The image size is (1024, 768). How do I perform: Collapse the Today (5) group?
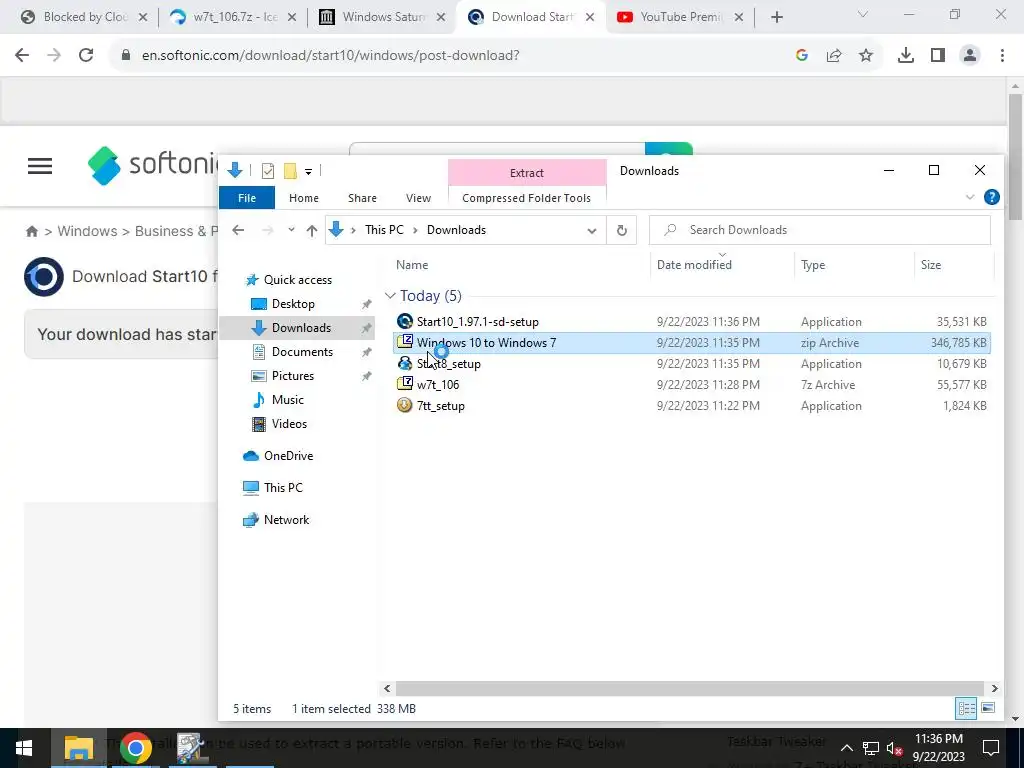pyautogui.click(x=390, y=296)
